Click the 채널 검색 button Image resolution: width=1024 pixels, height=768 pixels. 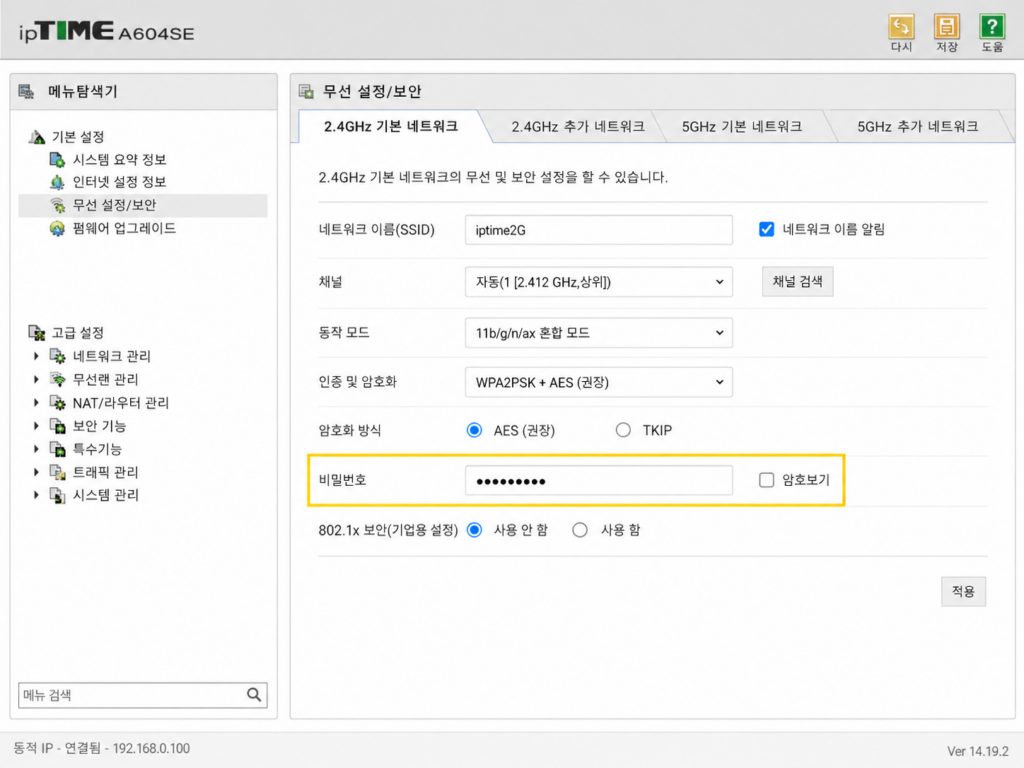coord(797,281)
